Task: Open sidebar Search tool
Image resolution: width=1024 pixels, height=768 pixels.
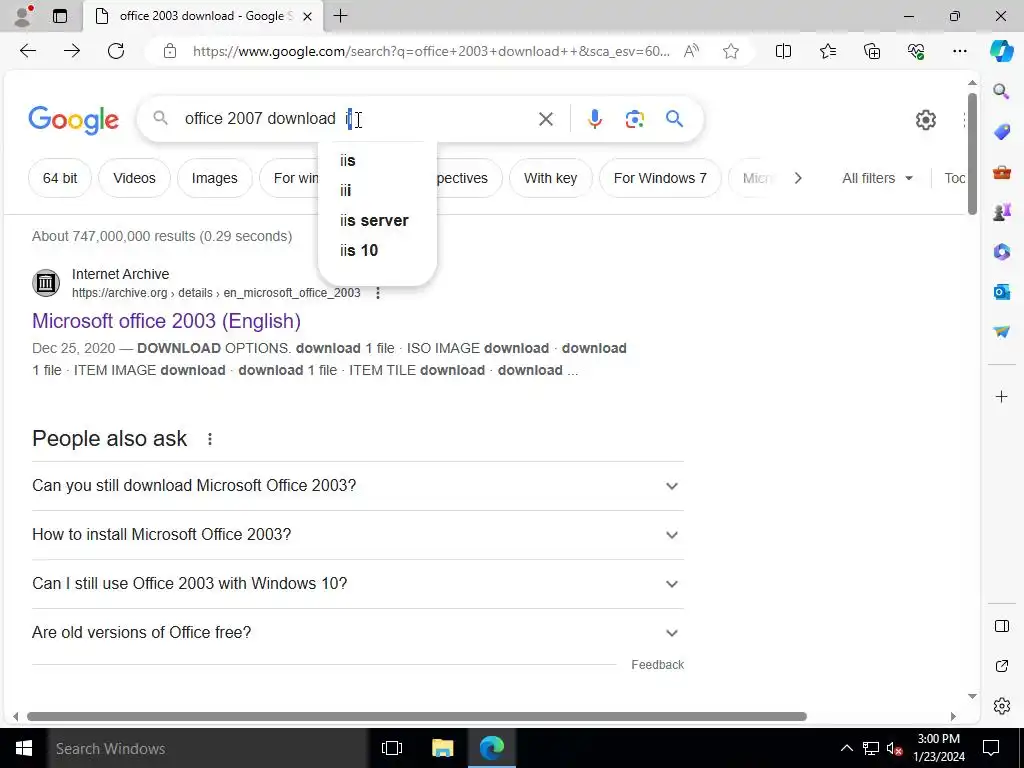Action: (1001, 91)
